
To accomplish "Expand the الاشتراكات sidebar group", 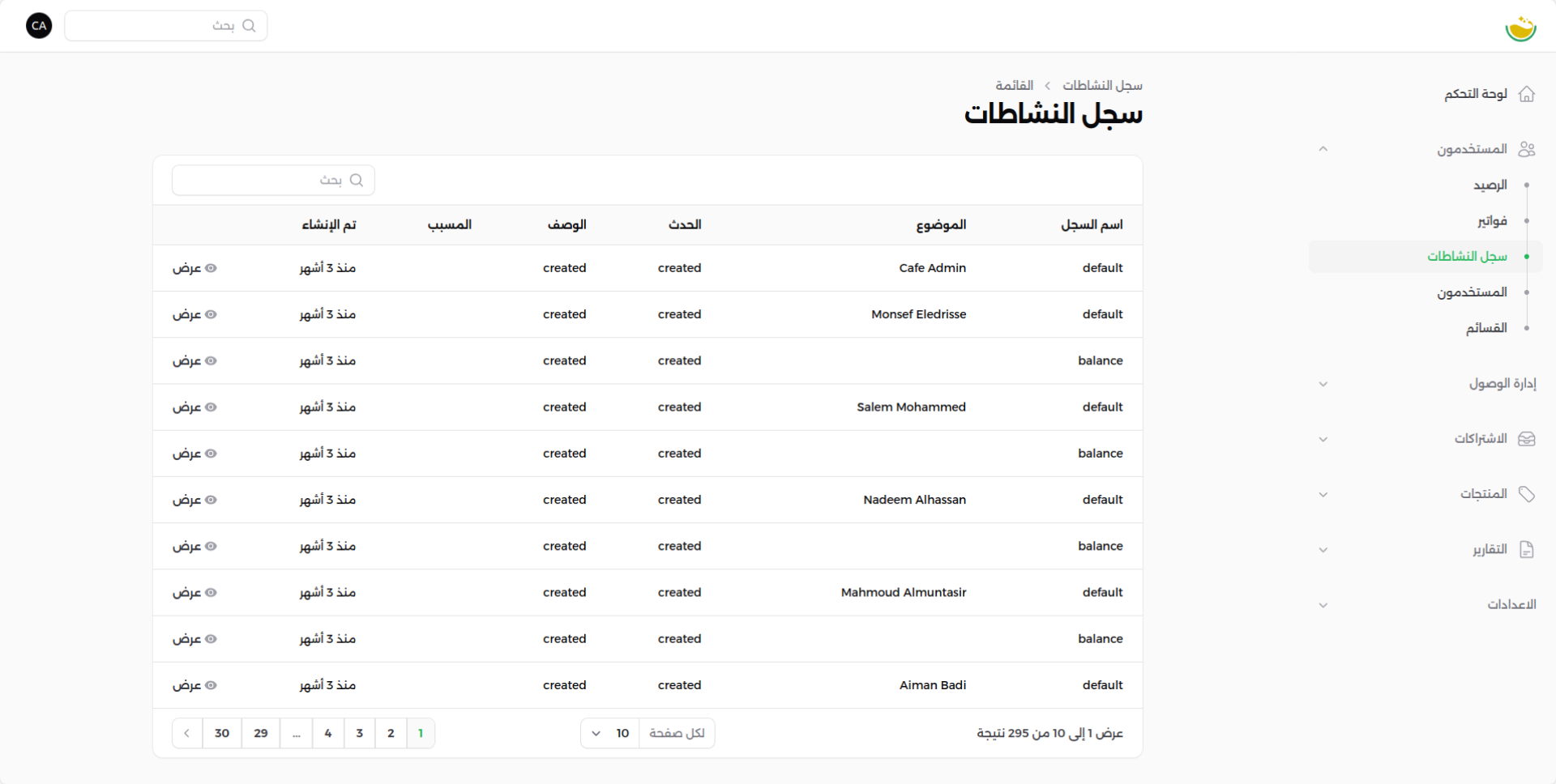I will [1323, 439].
